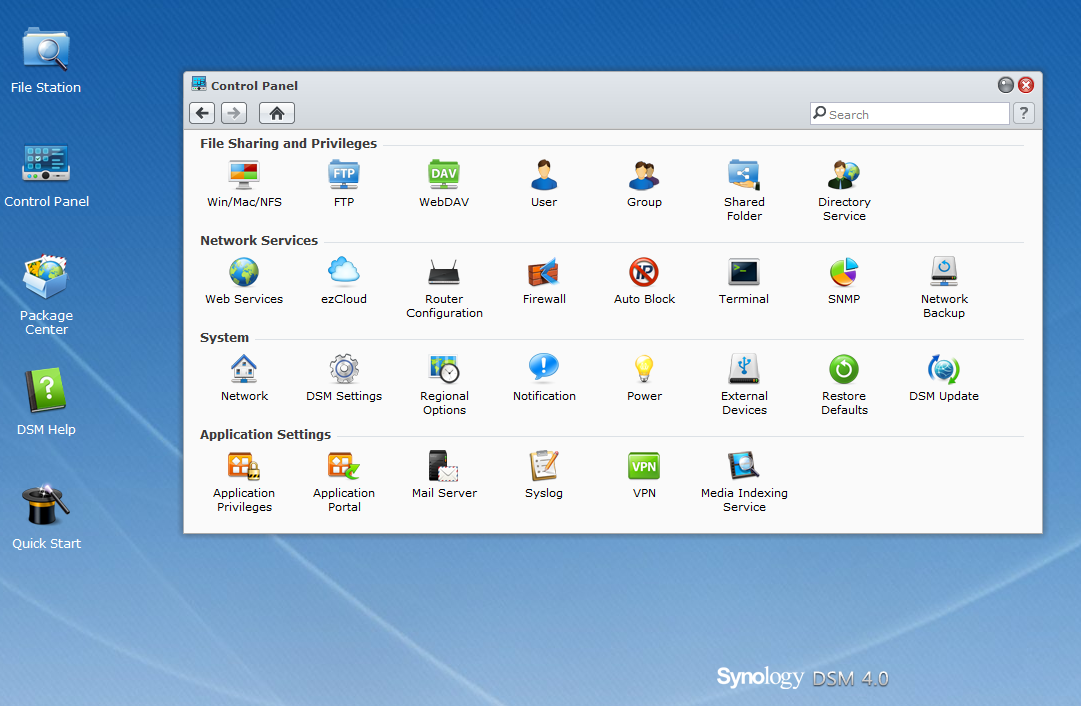This screenshot has width=1081, height=706.
Task: Open the Terminal settings icon
Action: click(744, 281)
